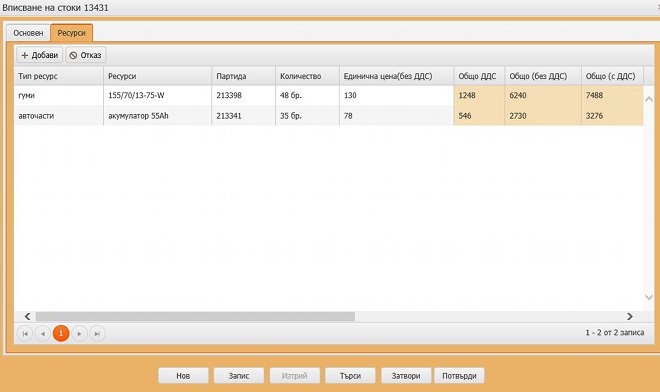
Task: Click the Общо (с ДДС) header
Action: pyautogui.click(x=612, y=76)
